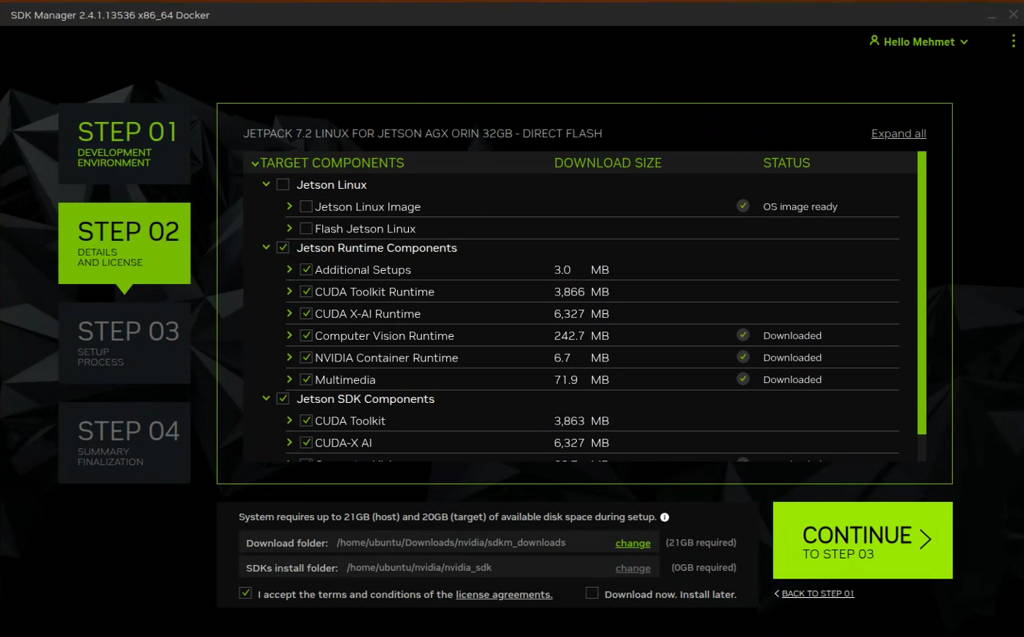Check the Jetson Linux Image checkbox

306,206
